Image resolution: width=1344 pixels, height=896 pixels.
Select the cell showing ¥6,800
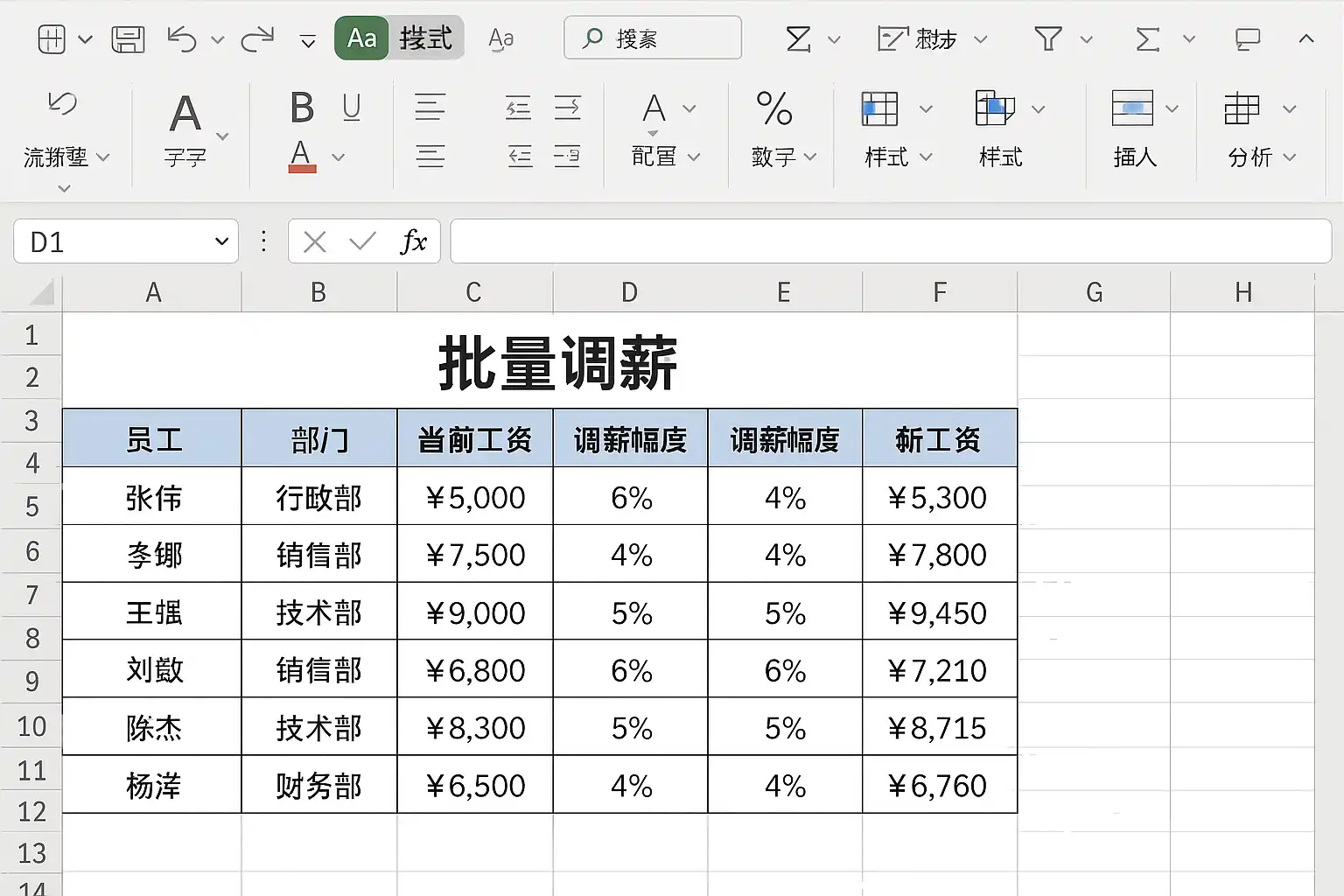475,670
